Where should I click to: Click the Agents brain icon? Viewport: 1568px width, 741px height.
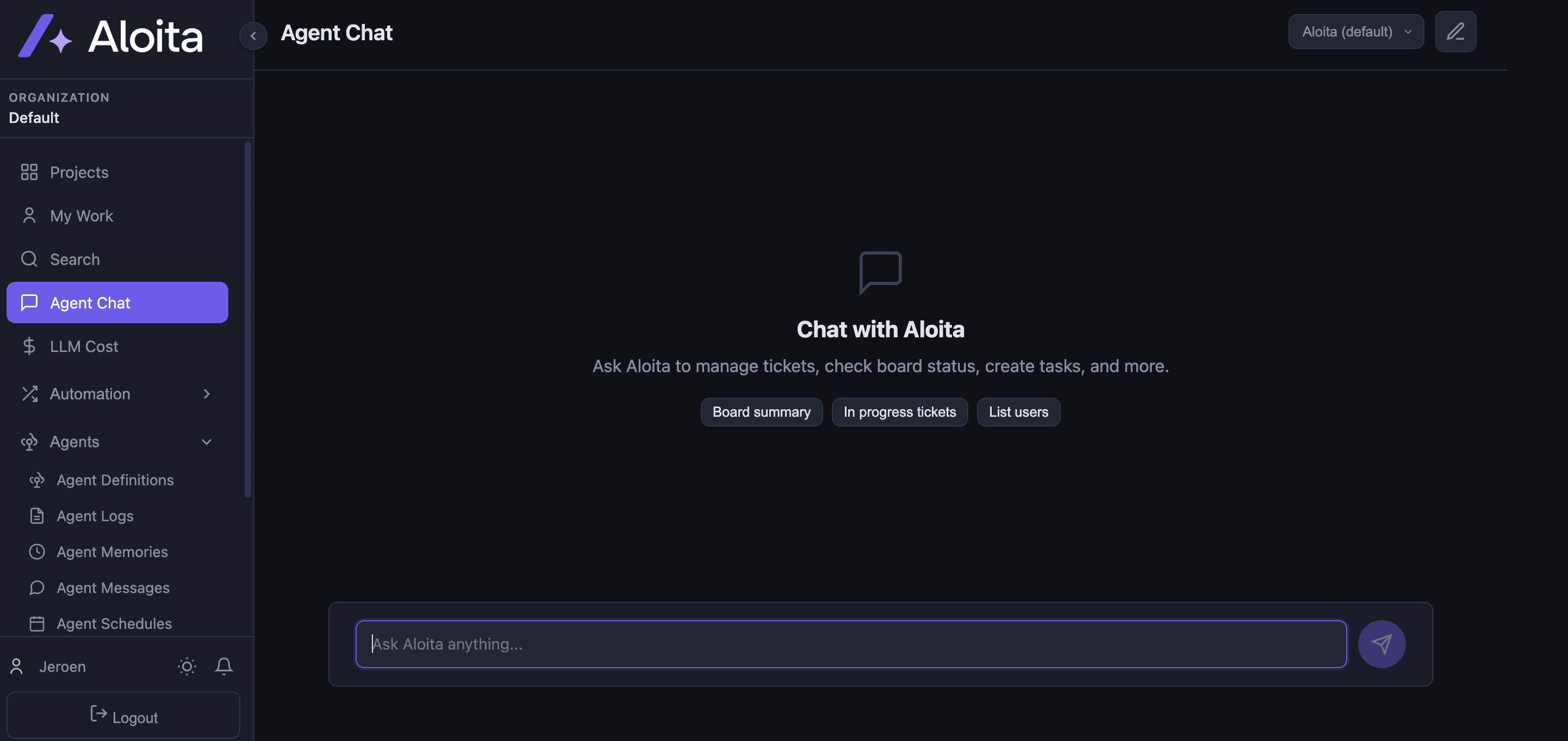29,442
